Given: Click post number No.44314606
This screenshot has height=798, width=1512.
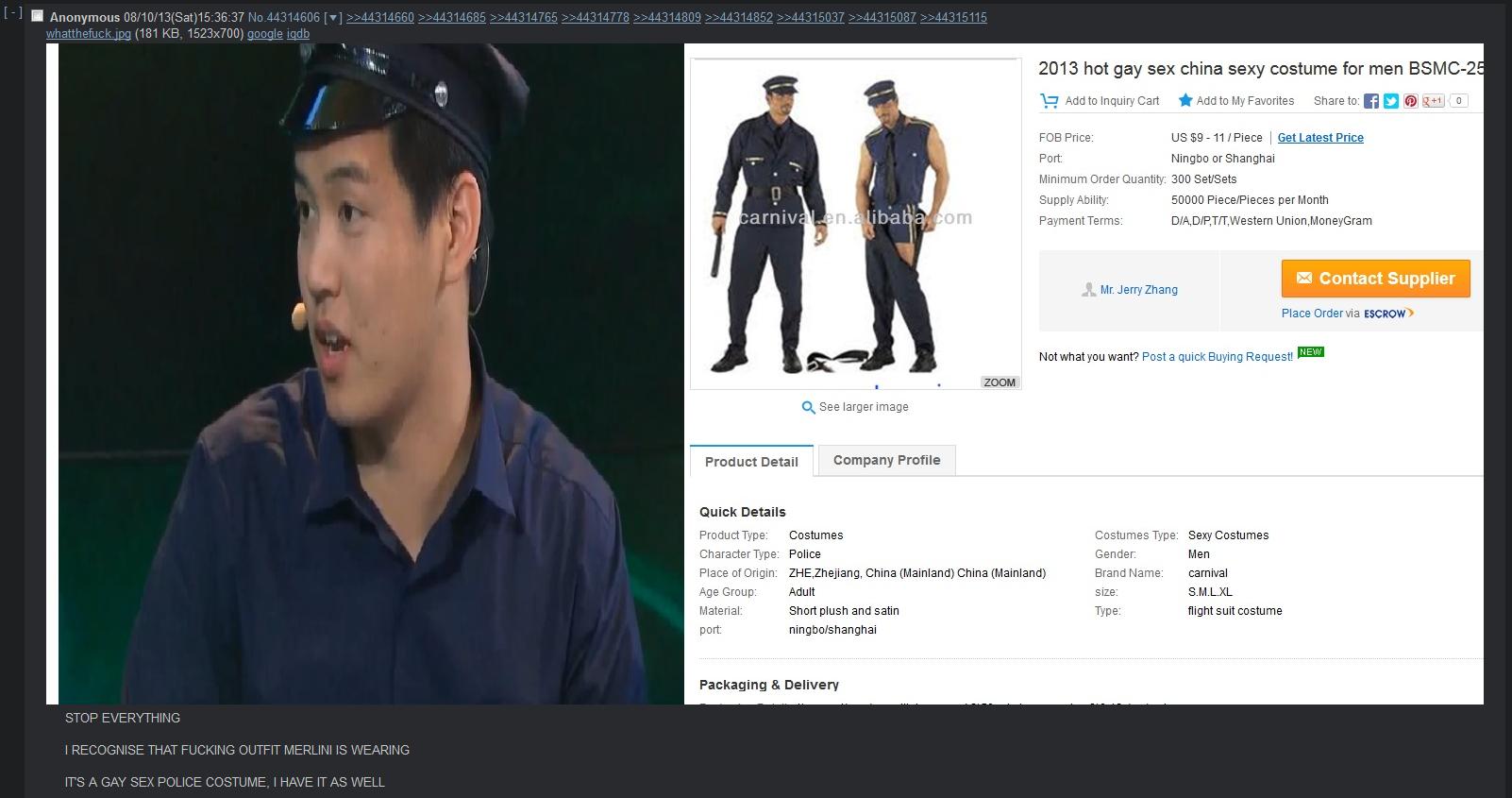Looking at the screenshot, I should click(284, 18).
